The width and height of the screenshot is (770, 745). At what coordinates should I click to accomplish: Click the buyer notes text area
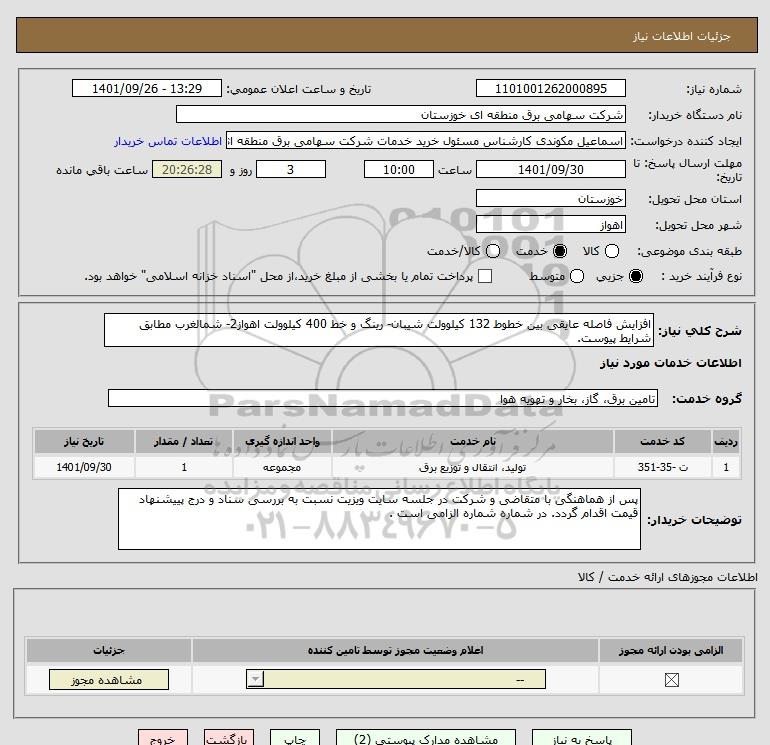point(379,519)
